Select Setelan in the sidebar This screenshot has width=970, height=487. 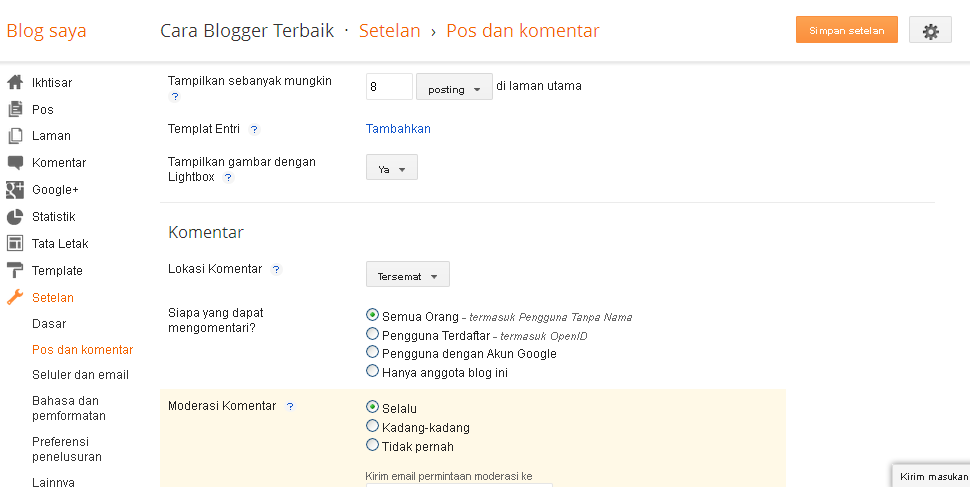tap(53, 298)
